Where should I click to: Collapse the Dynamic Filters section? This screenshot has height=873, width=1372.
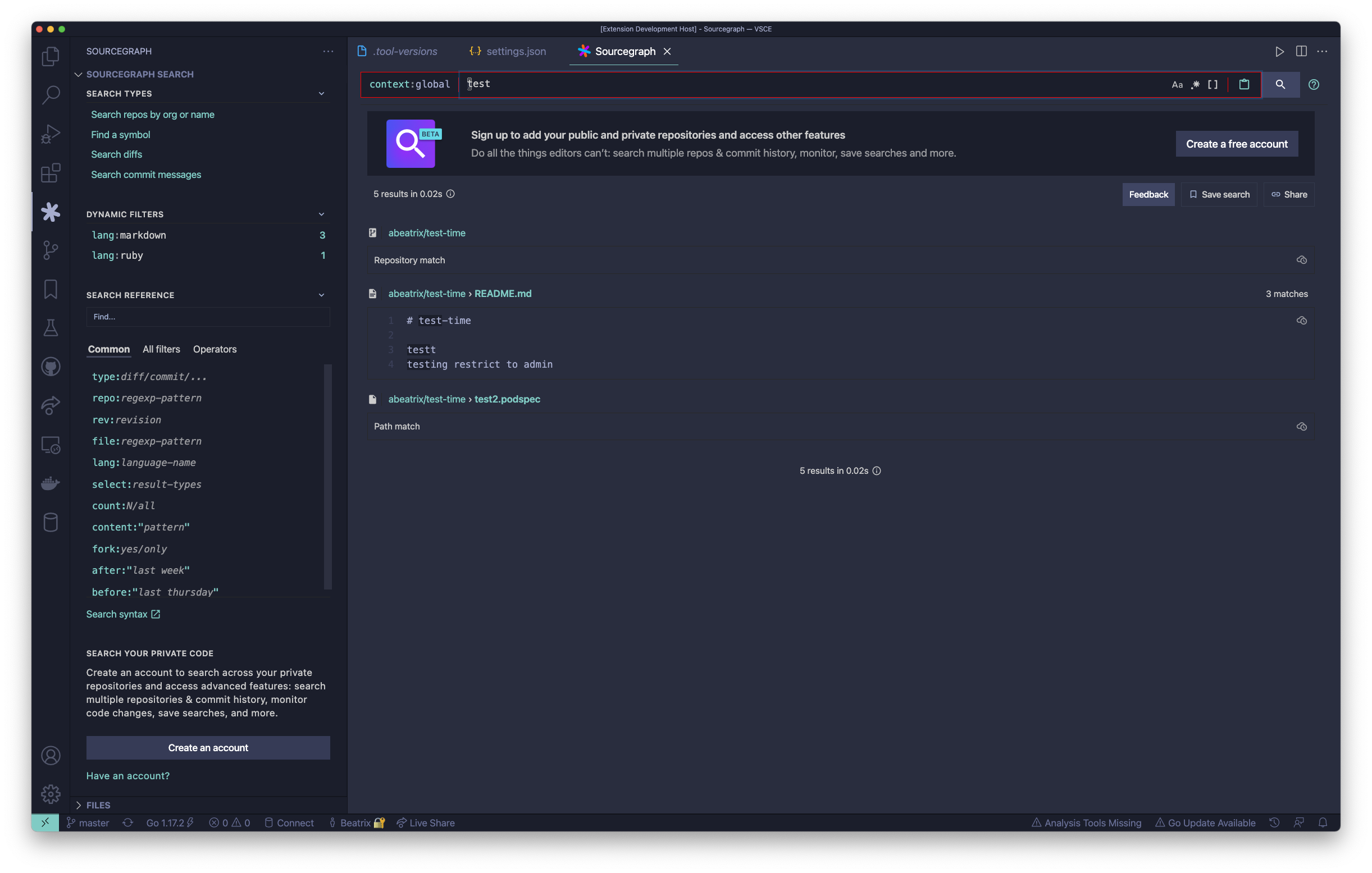click(321, 214)
